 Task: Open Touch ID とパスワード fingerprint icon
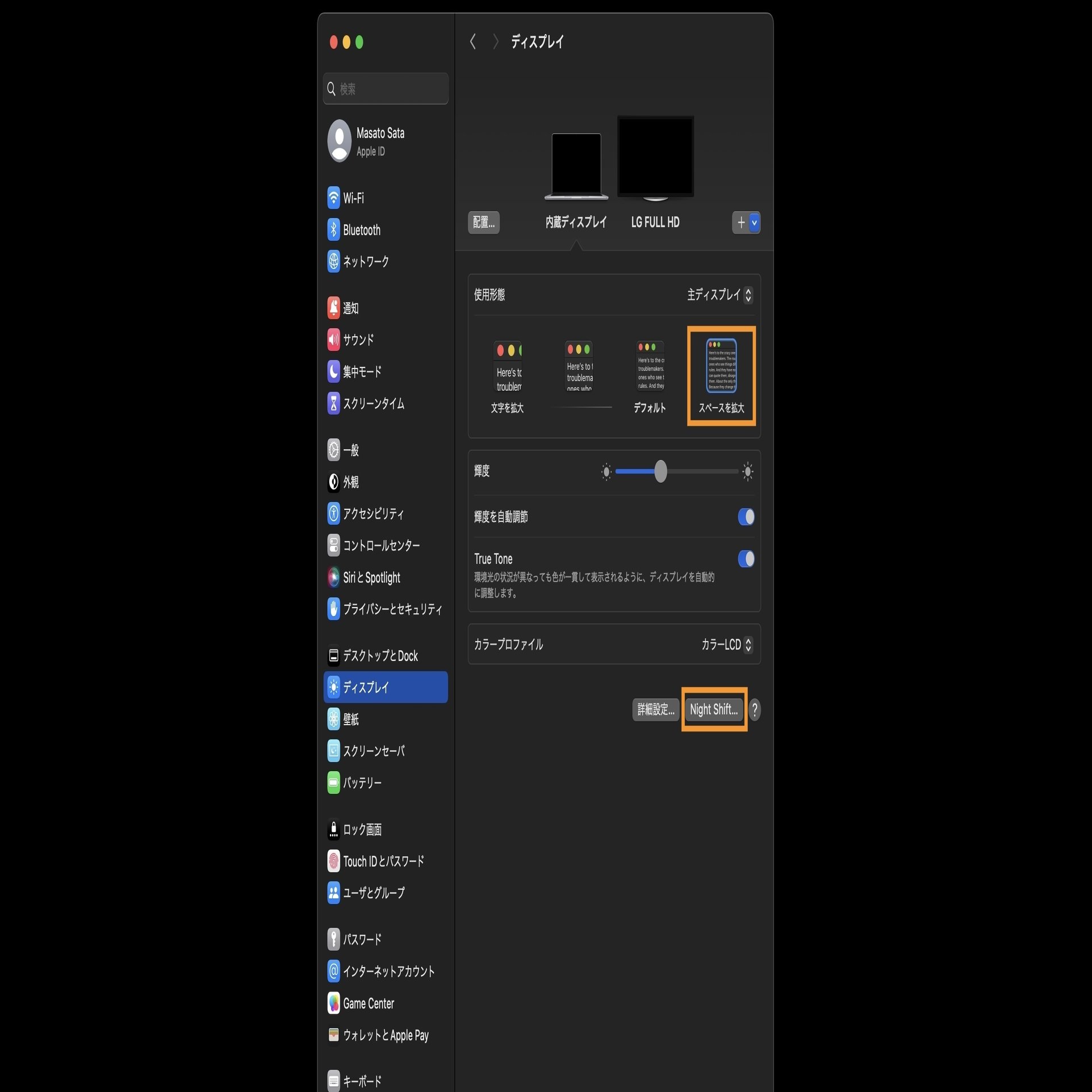point(333,861)
